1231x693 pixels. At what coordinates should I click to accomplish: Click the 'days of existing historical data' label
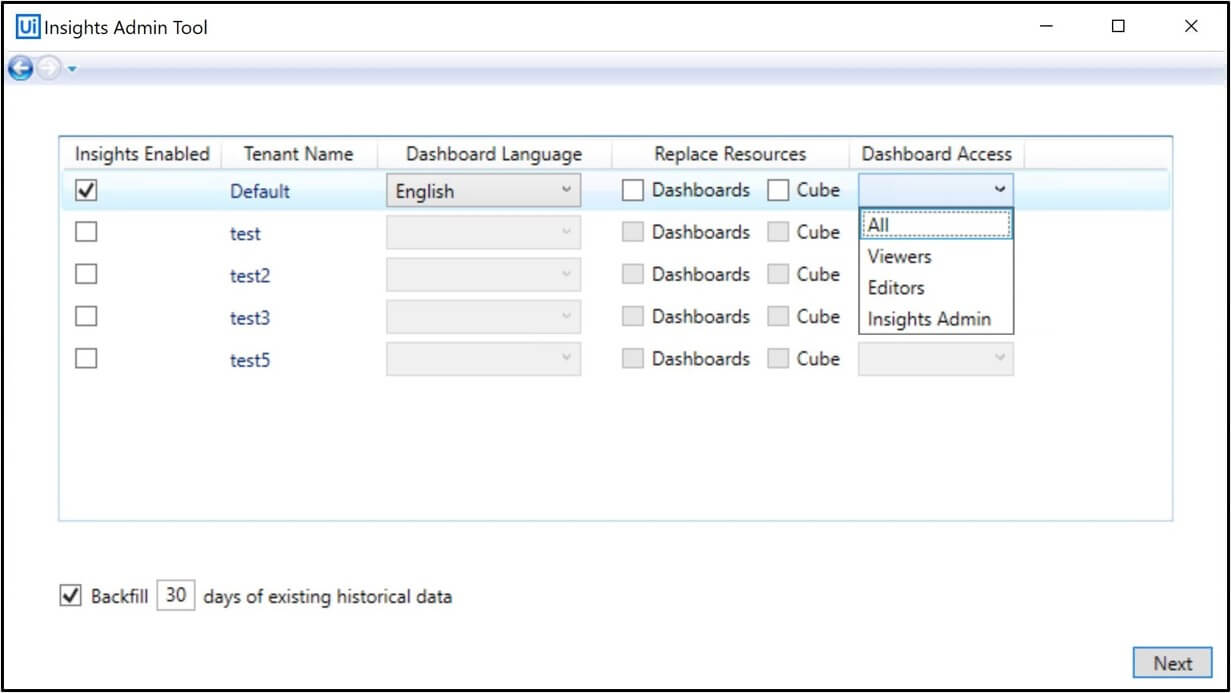click(327, 597)
